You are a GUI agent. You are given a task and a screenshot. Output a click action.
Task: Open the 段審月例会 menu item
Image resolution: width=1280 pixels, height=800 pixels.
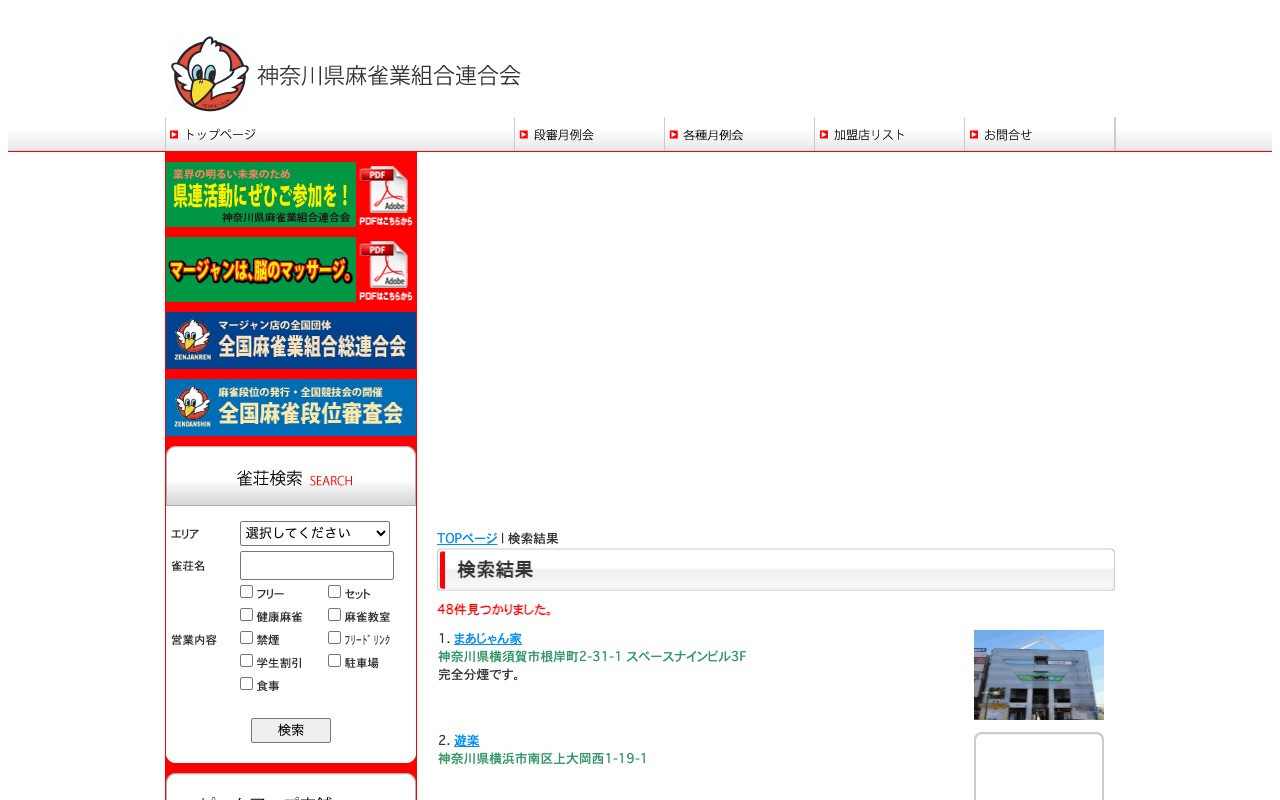point(566,134)
